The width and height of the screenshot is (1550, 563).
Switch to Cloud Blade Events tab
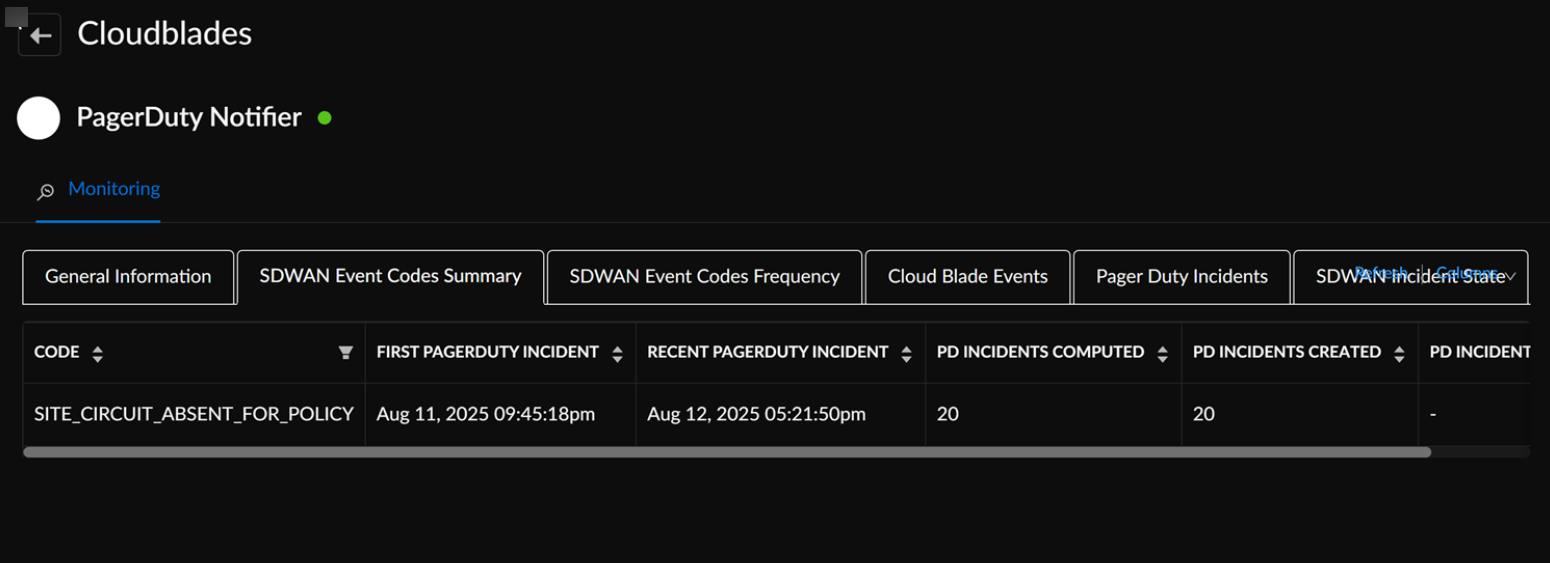click(967, 277)
